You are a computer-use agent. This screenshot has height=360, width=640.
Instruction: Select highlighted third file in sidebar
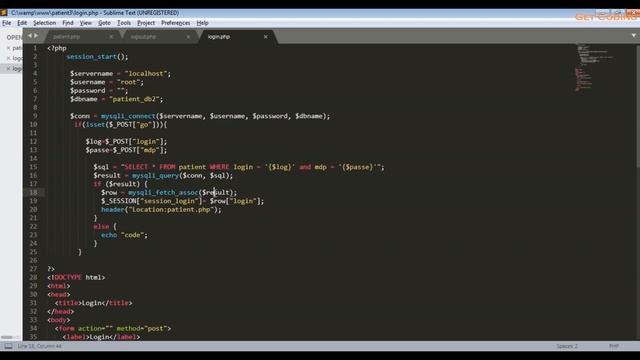click(11, 69)
